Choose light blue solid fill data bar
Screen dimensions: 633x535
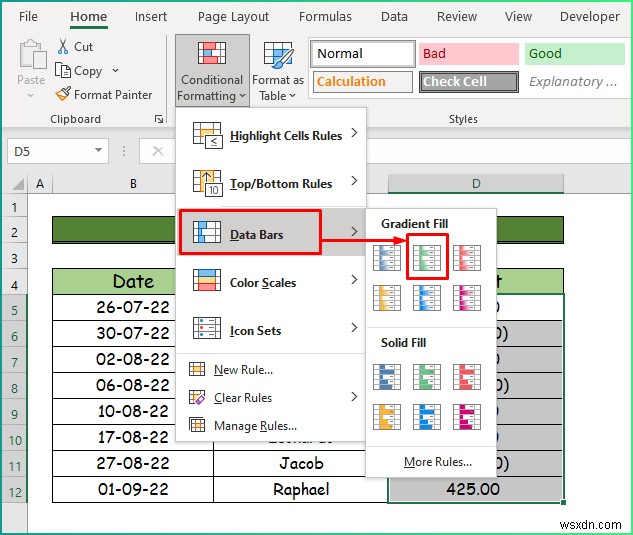pos(427,417)
